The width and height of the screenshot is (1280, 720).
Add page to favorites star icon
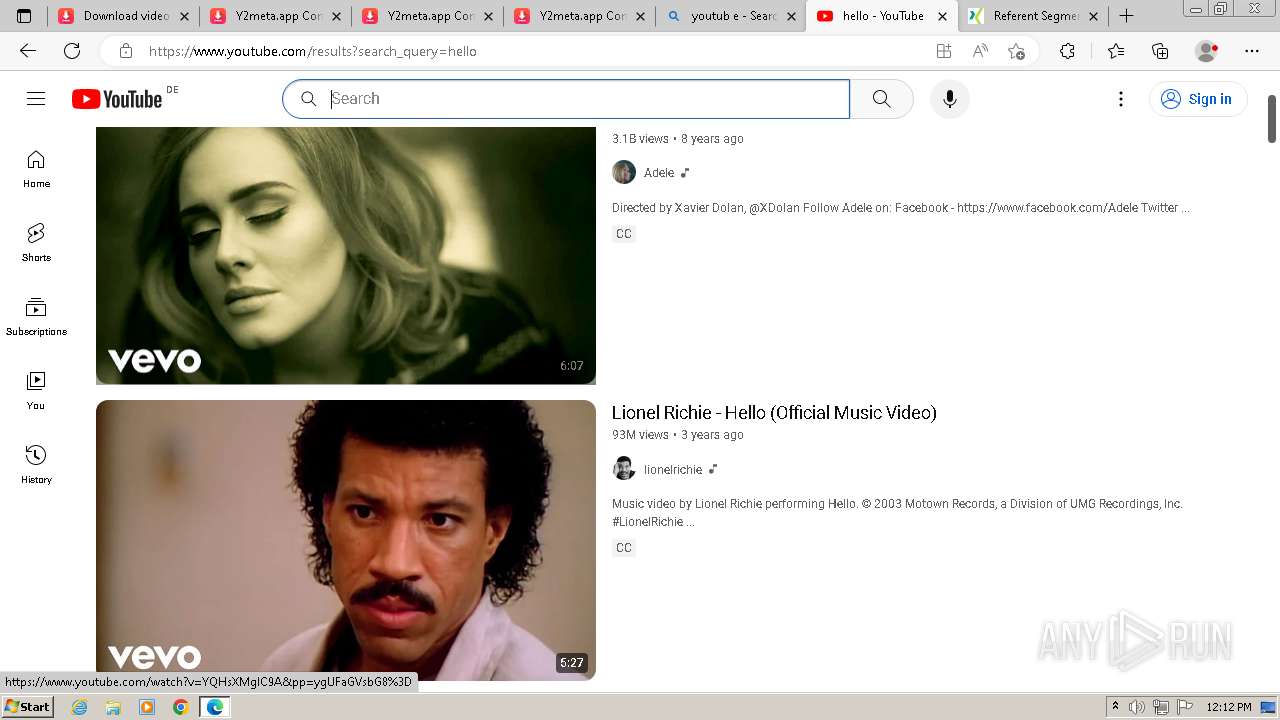(x=1017, y=51)
